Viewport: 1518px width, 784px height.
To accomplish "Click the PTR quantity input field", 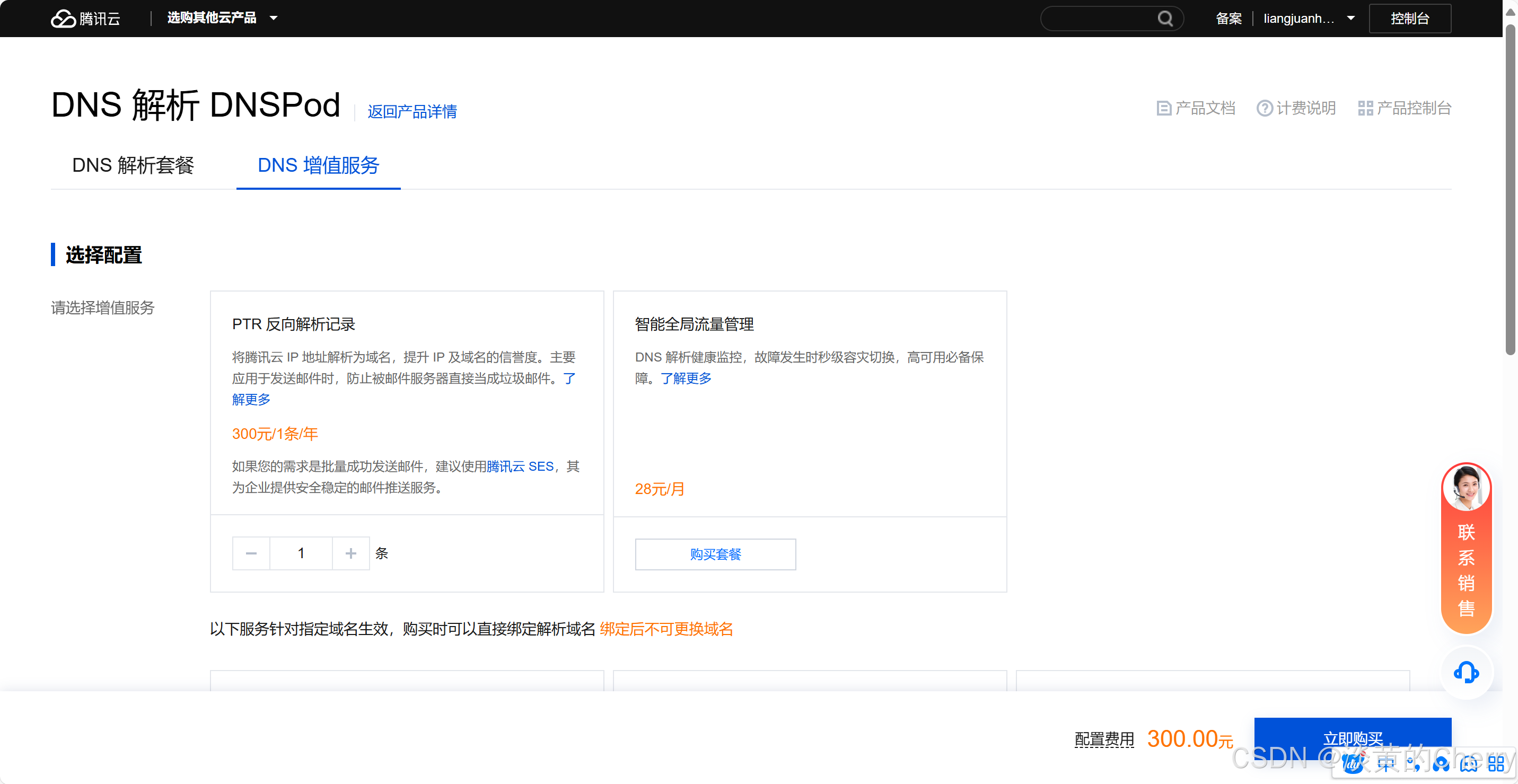I will click(301, 553).
